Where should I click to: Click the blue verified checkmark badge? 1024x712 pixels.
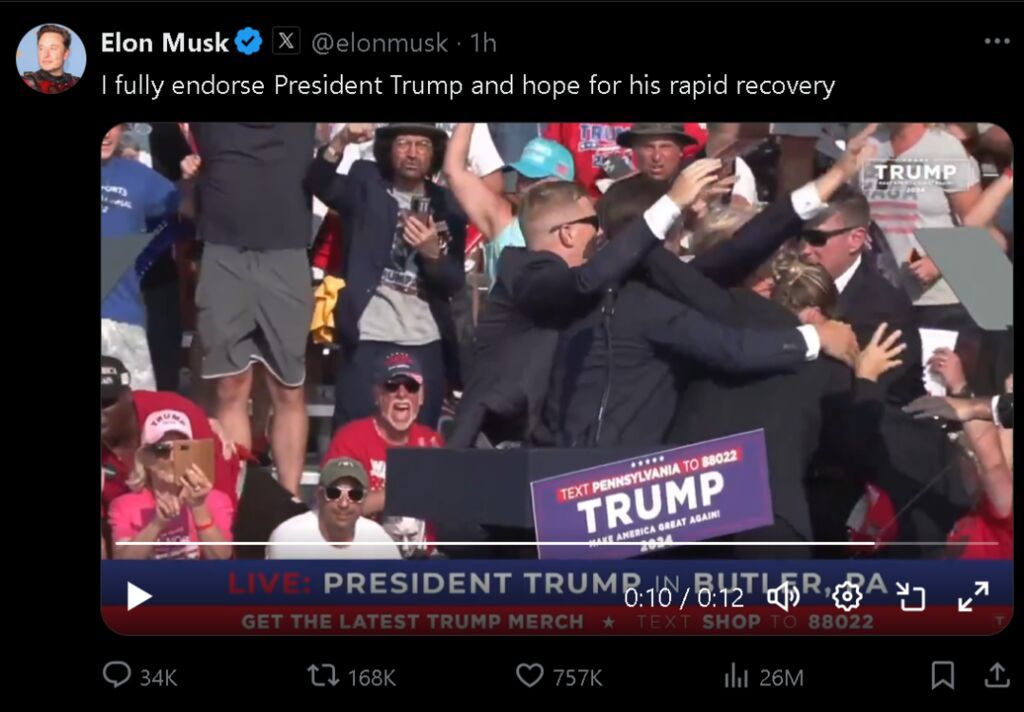coord(248,42)
